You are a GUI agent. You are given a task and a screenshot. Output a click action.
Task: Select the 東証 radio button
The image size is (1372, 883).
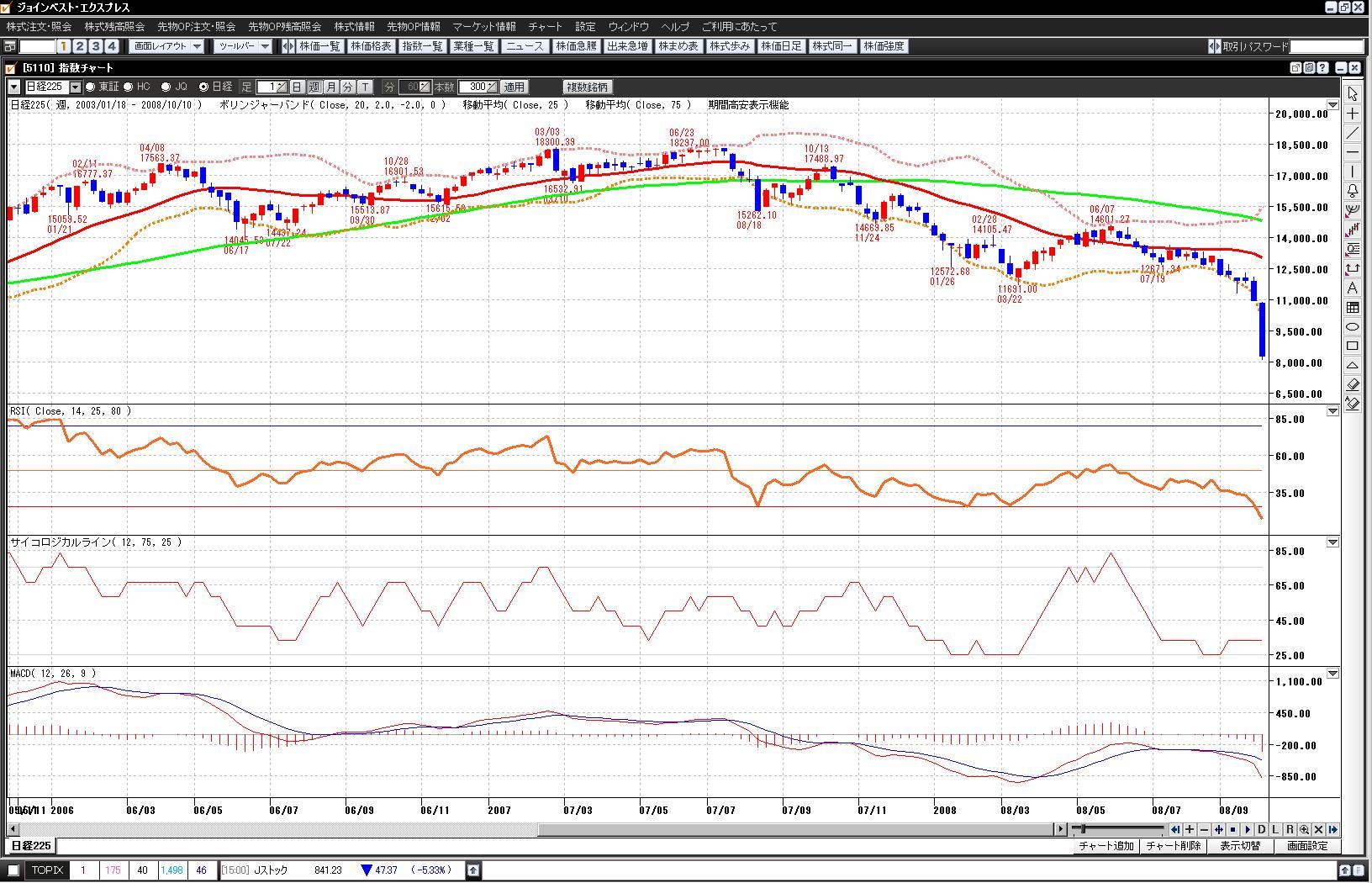91,87
